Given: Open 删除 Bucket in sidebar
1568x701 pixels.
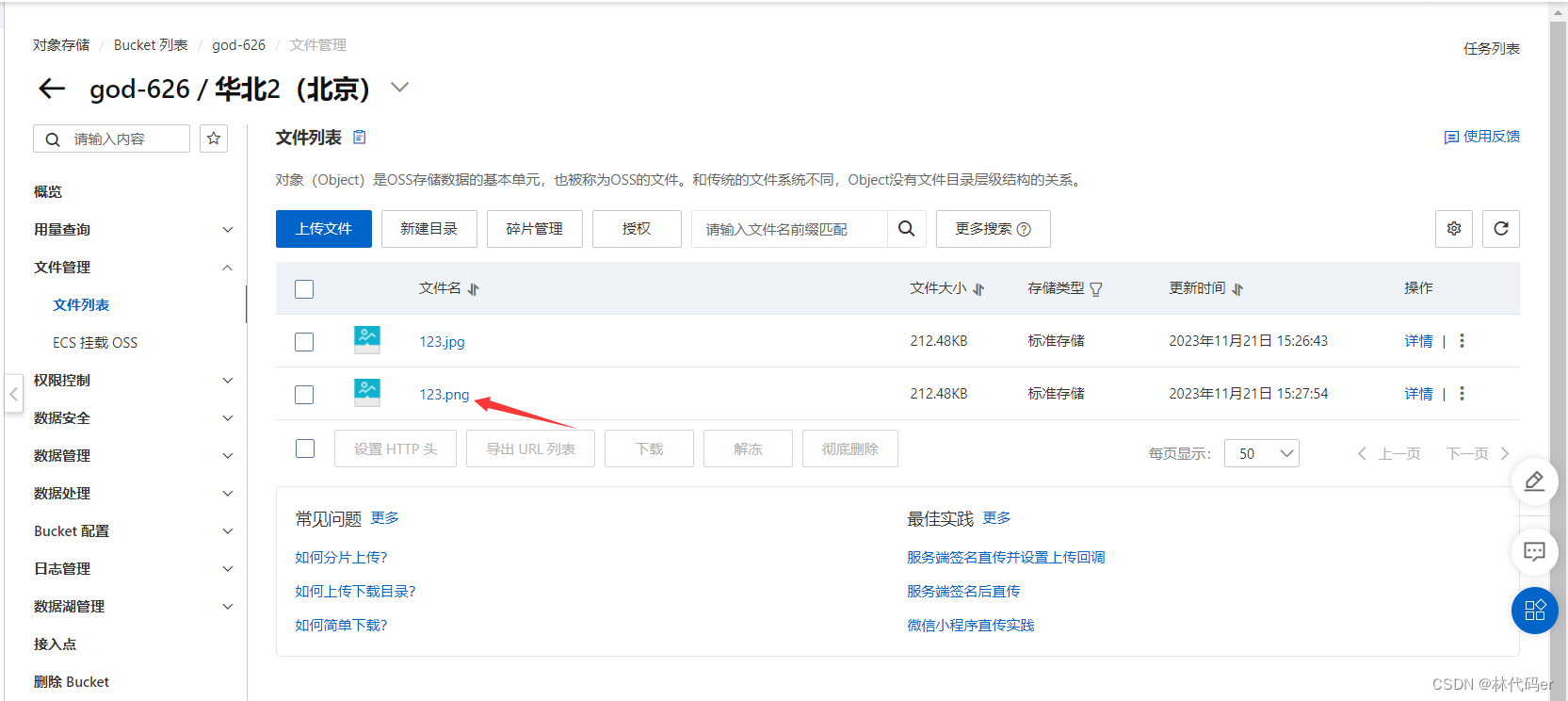Looking at the screenshot, I should point(72,682).
